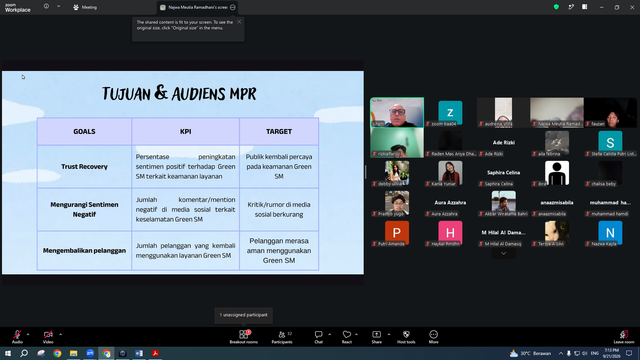Open Windows taskbar search
Image resolution: width=640 pixels, height=360 pixels.
pyautogui.click(x=24, y=353)
